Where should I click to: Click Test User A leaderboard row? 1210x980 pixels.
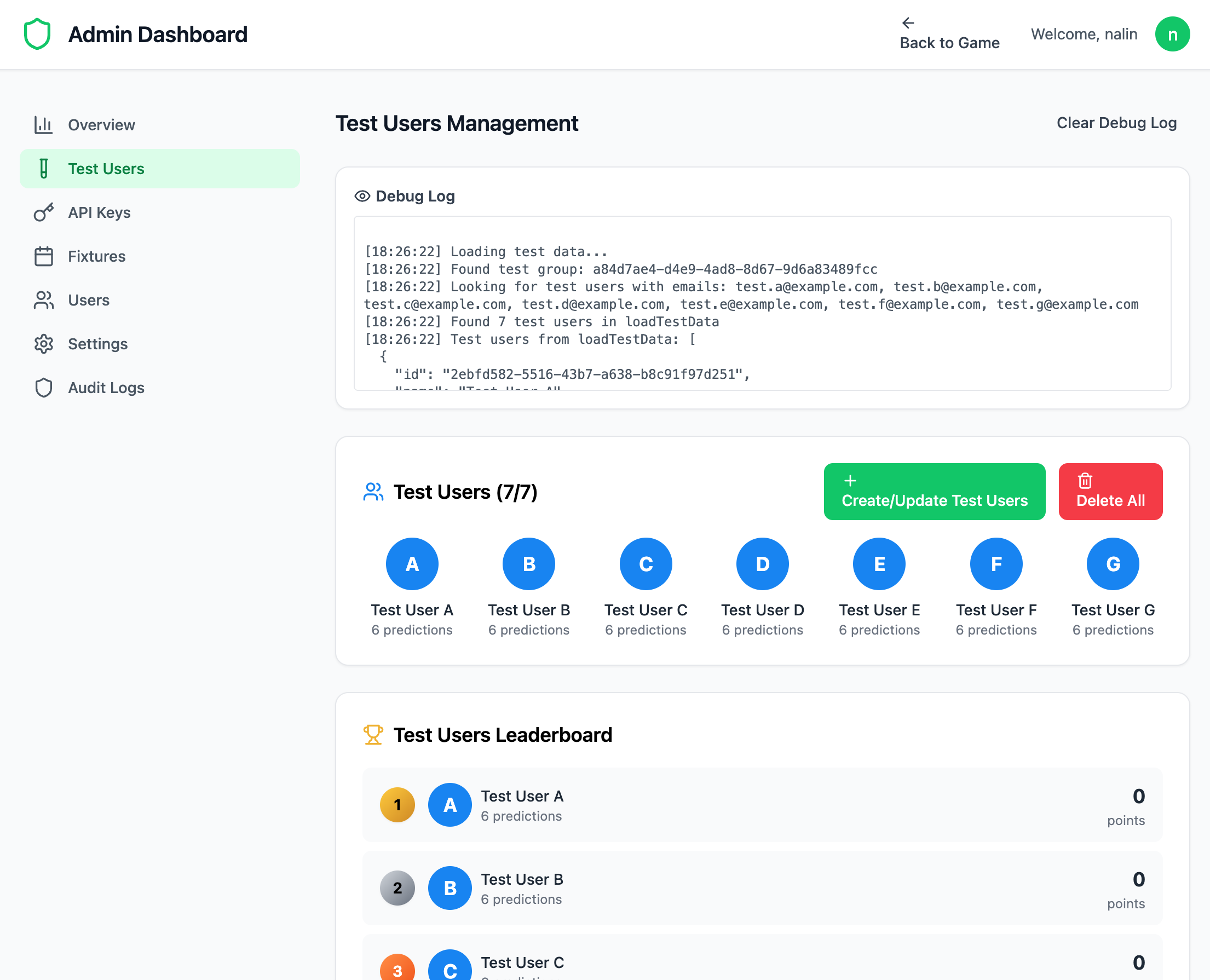click(x=762, y=804)
